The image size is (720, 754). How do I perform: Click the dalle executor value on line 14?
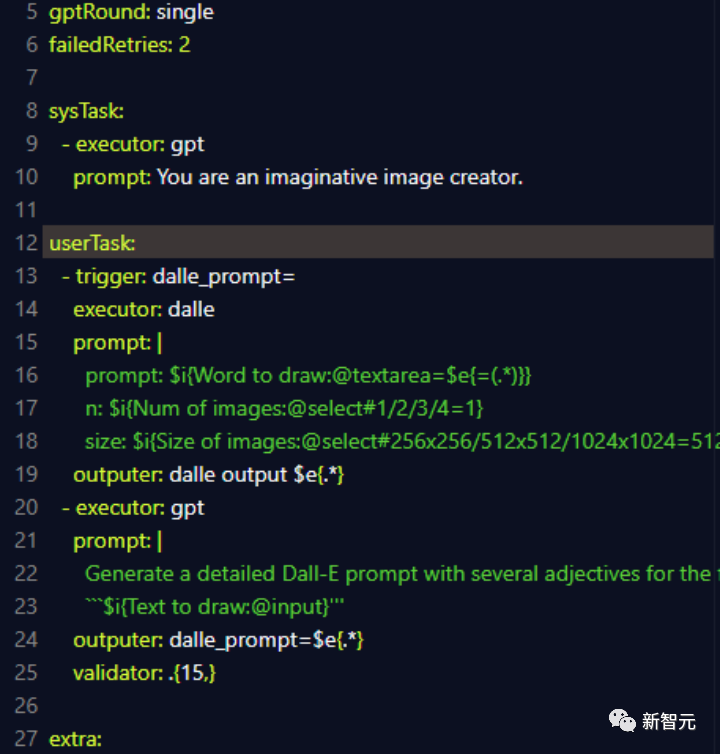point(192,309)
